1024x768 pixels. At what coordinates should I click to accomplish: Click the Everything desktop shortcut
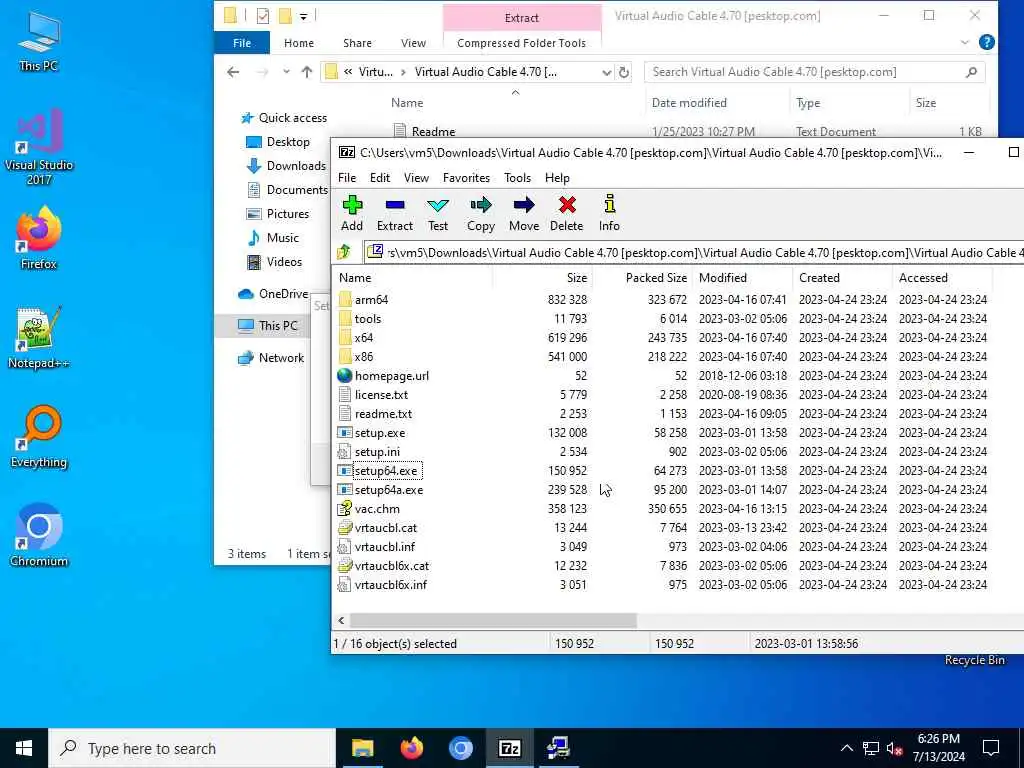click(39, 437)
